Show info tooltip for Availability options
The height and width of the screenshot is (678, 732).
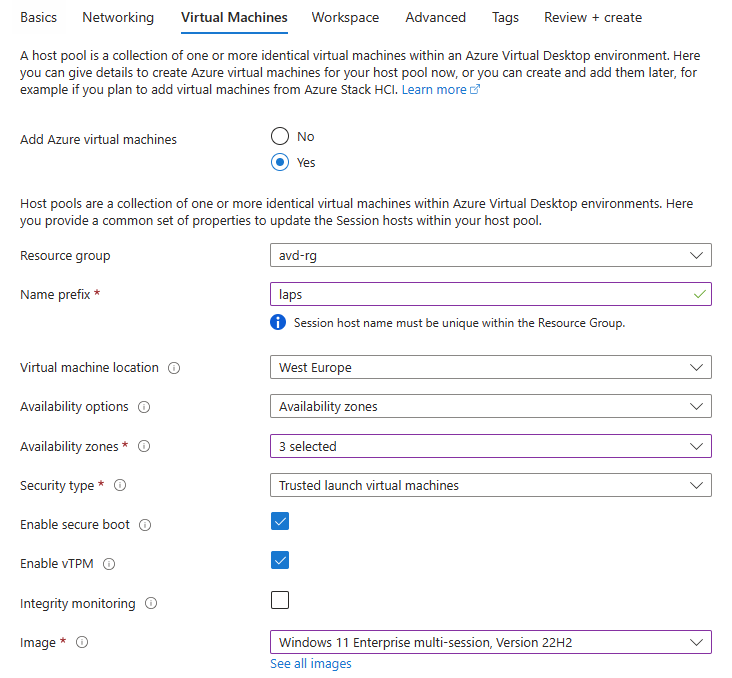[x=144, y=407]
